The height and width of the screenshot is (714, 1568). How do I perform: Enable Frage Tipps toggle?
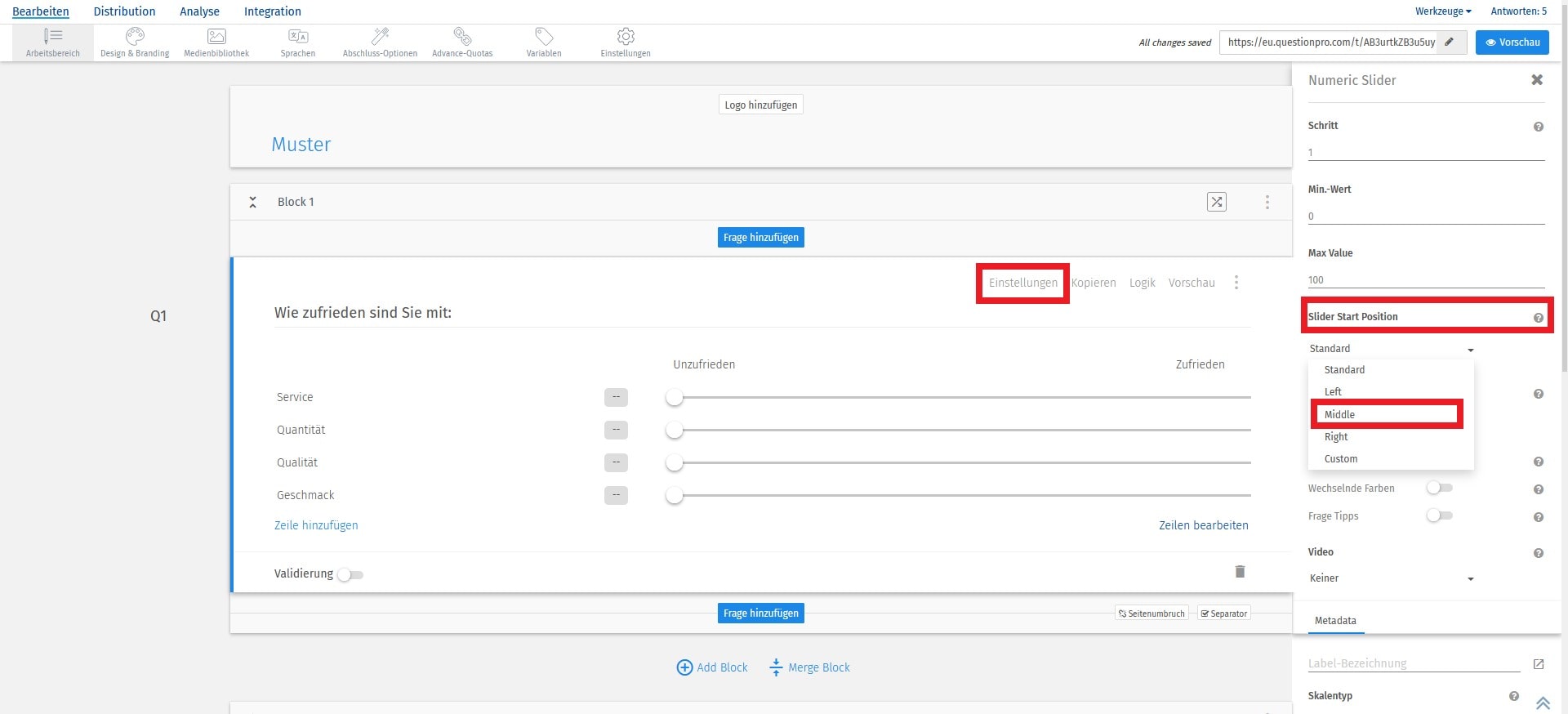click(x=1439, y=515)
